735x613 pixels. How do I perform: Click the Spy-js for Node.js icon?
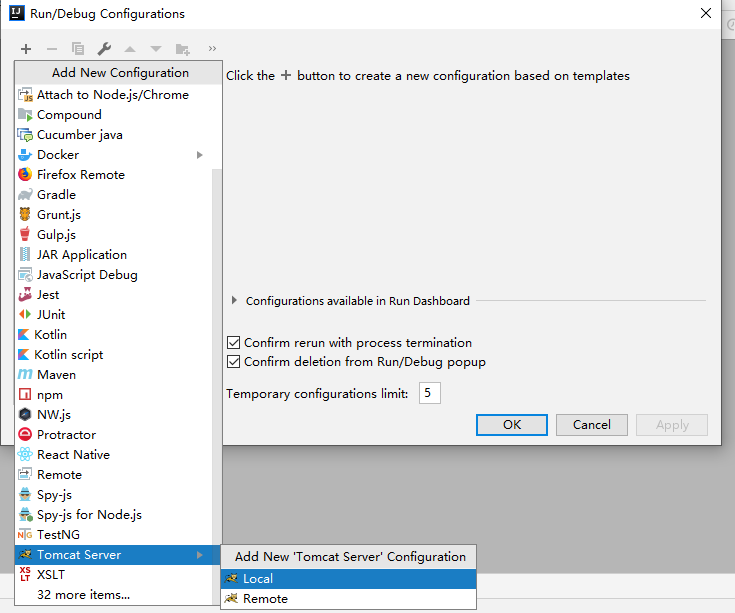point(25,515)
